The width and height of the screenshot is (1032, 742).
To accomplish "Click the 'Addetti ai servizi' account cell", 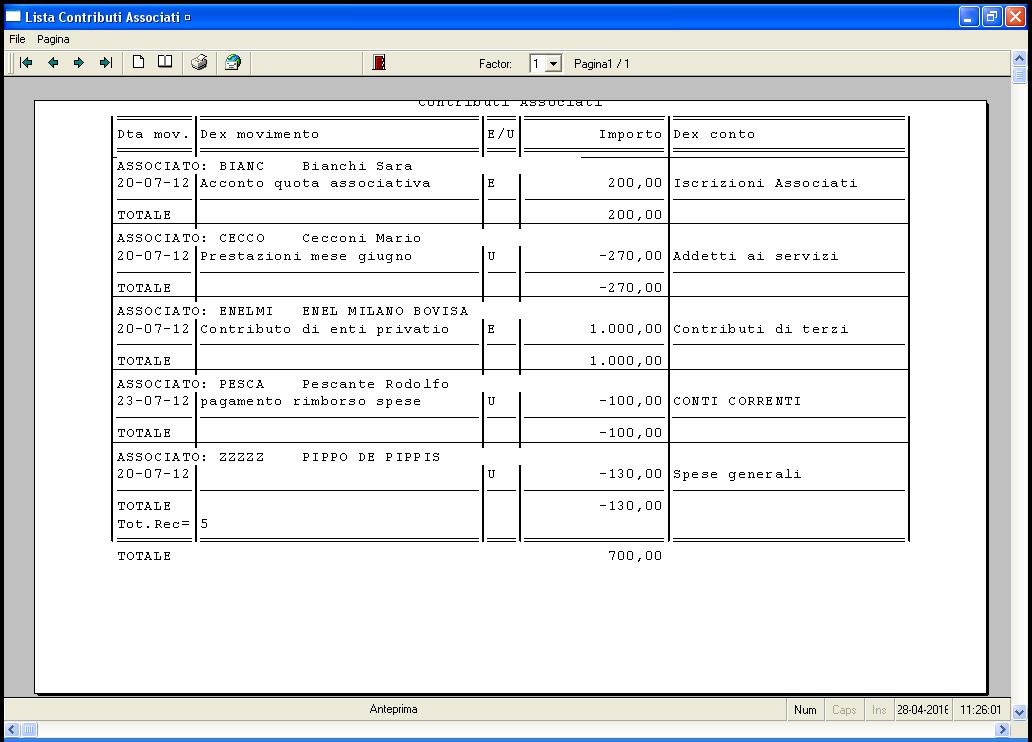I will click(x=756, y=256).
